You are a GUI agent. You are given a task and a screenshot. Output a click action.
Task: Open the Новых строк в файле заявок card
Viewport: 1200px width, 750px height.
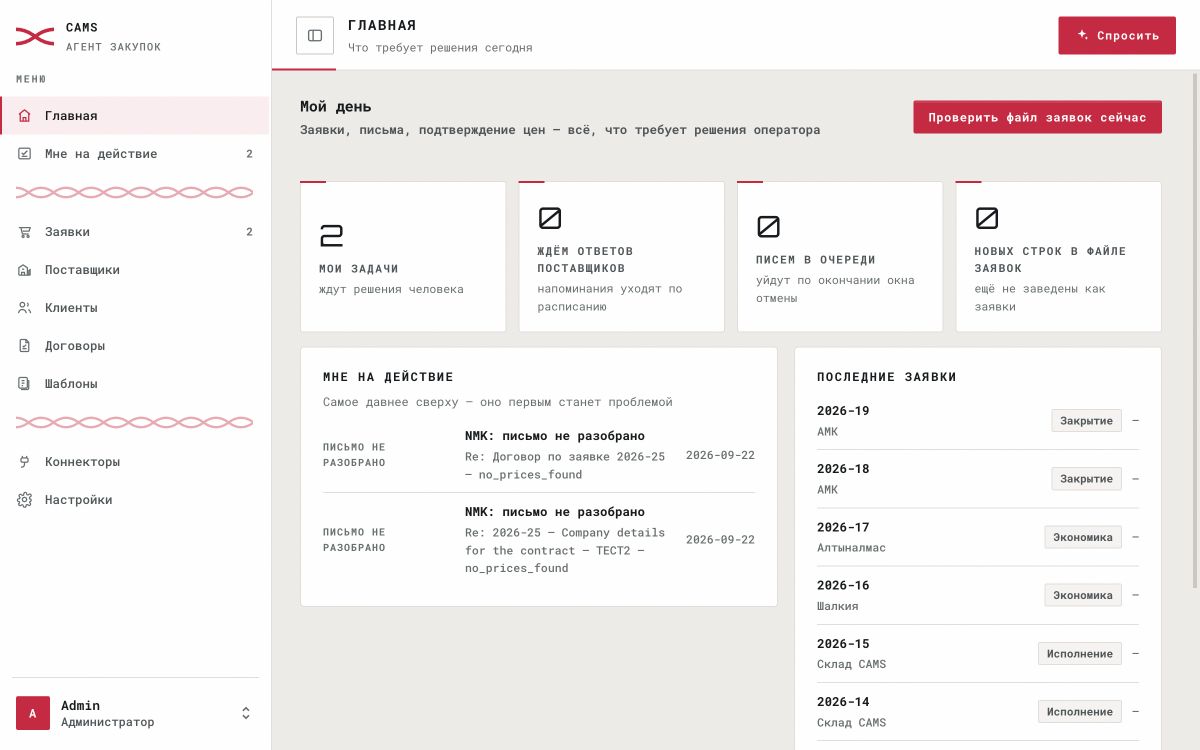pos(1058,256)
